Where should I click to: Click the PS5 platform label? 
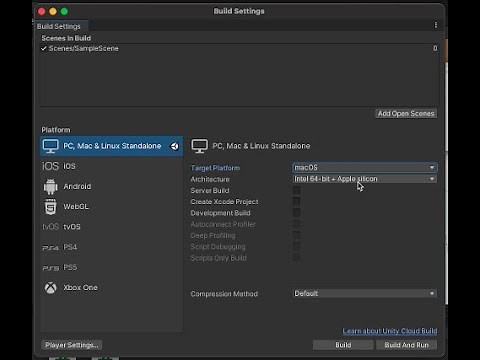70,267
